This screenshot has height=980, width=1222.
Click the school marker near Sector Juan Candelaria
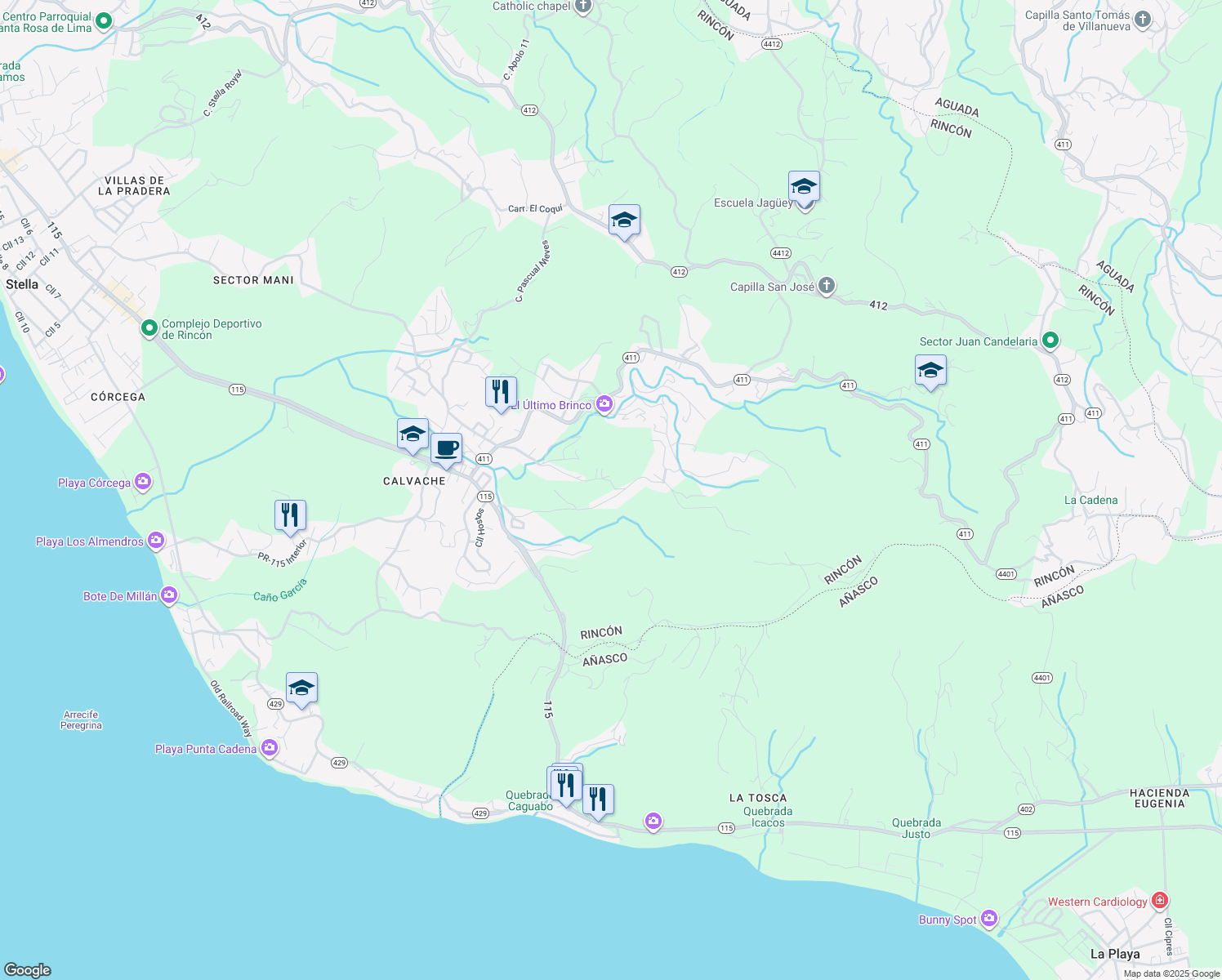pos(930,370)
